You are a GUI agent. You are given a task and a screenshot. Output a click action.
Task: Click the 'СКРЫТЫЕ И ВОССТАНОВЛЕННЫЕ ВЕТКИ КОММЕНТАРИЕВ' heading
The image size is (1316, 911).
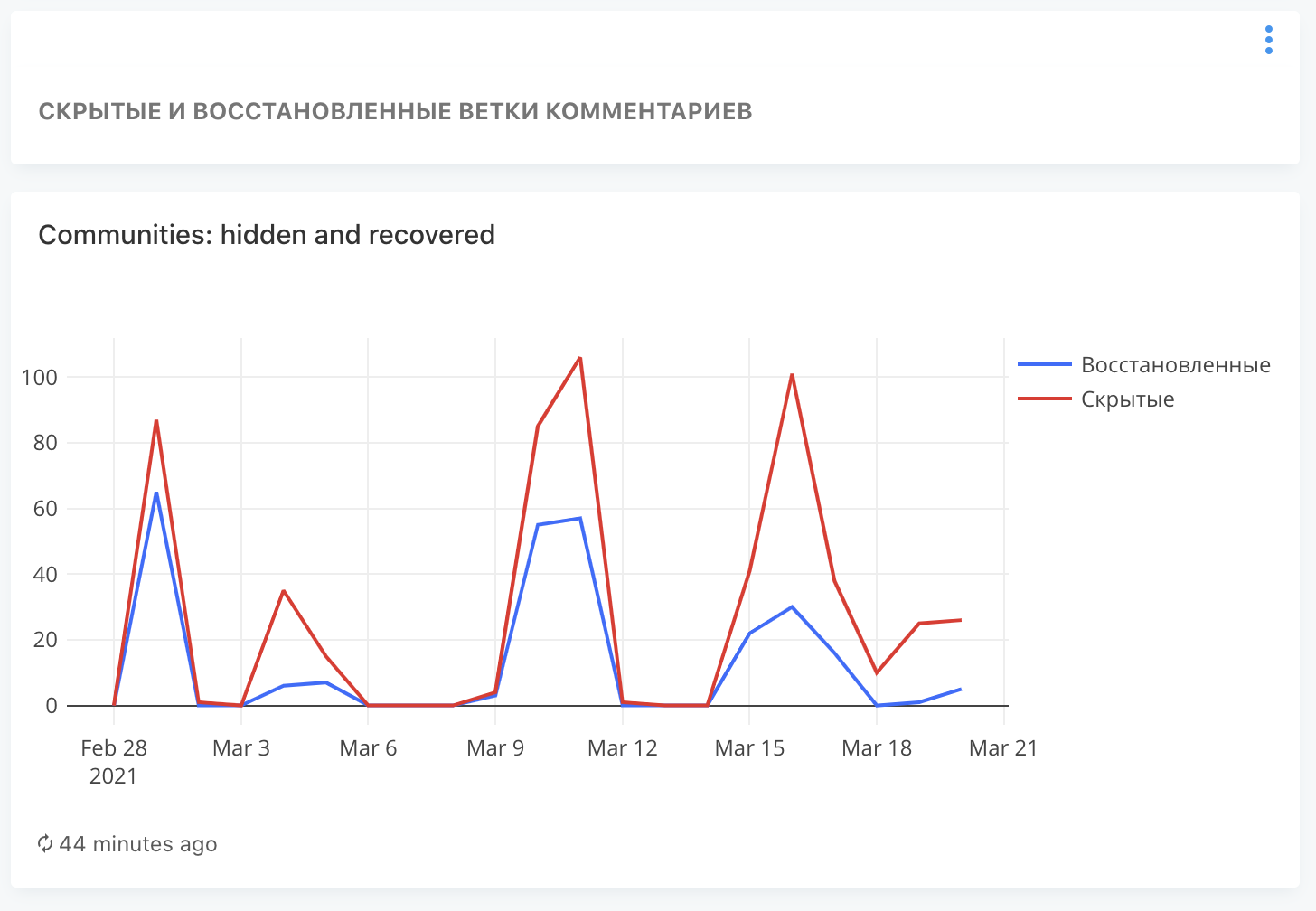(x=395, y=111)
